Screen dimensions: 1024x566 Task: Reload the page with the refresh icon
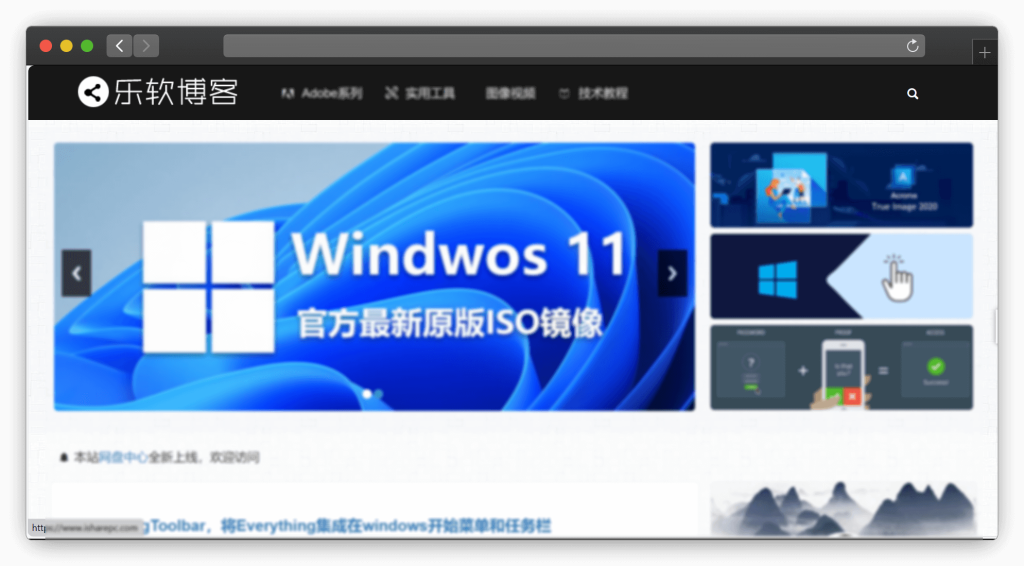(x=912, y=46)
